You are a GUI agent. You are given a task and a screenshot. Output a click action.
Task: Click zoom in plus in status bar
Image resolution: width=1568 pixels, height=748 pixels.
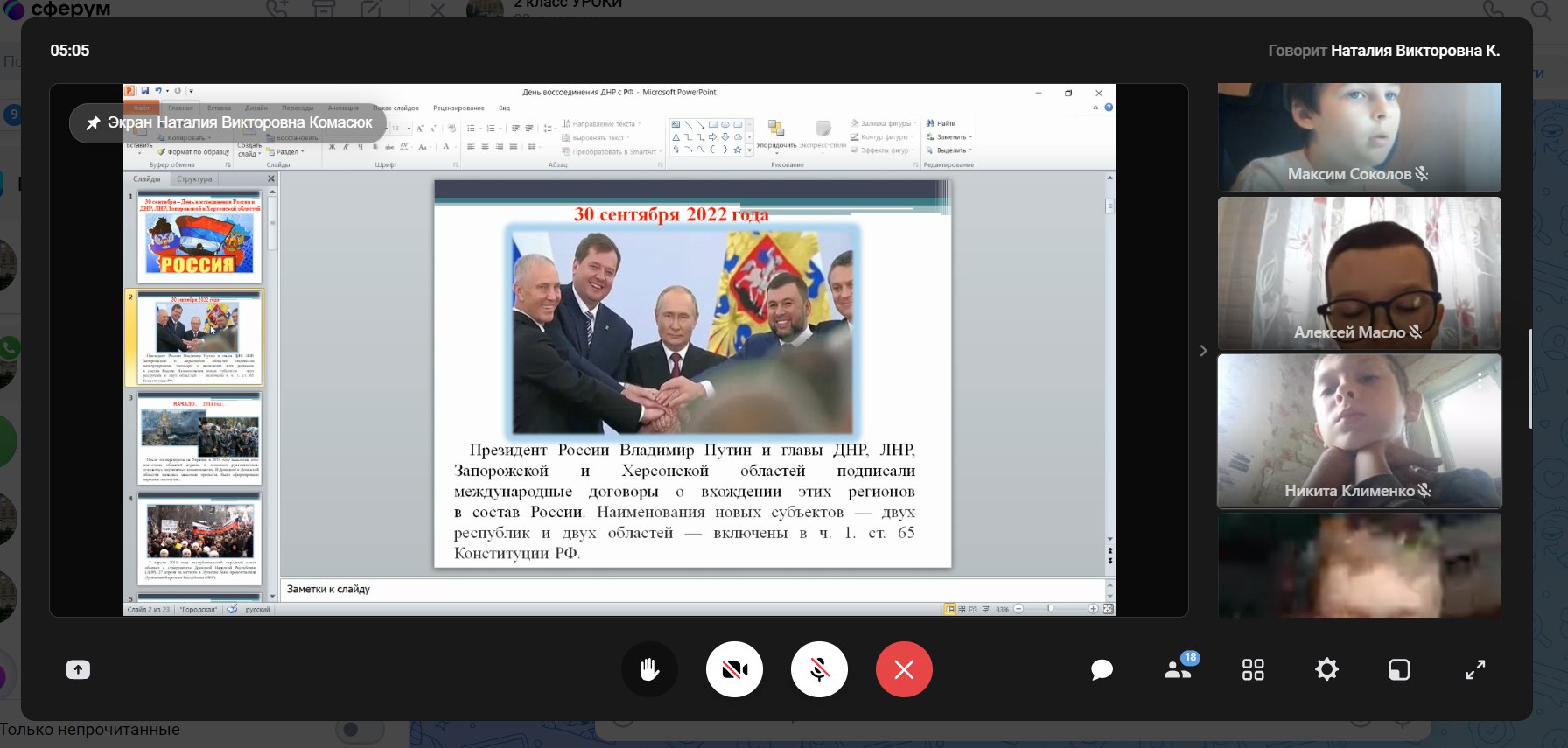point(1093,609)
